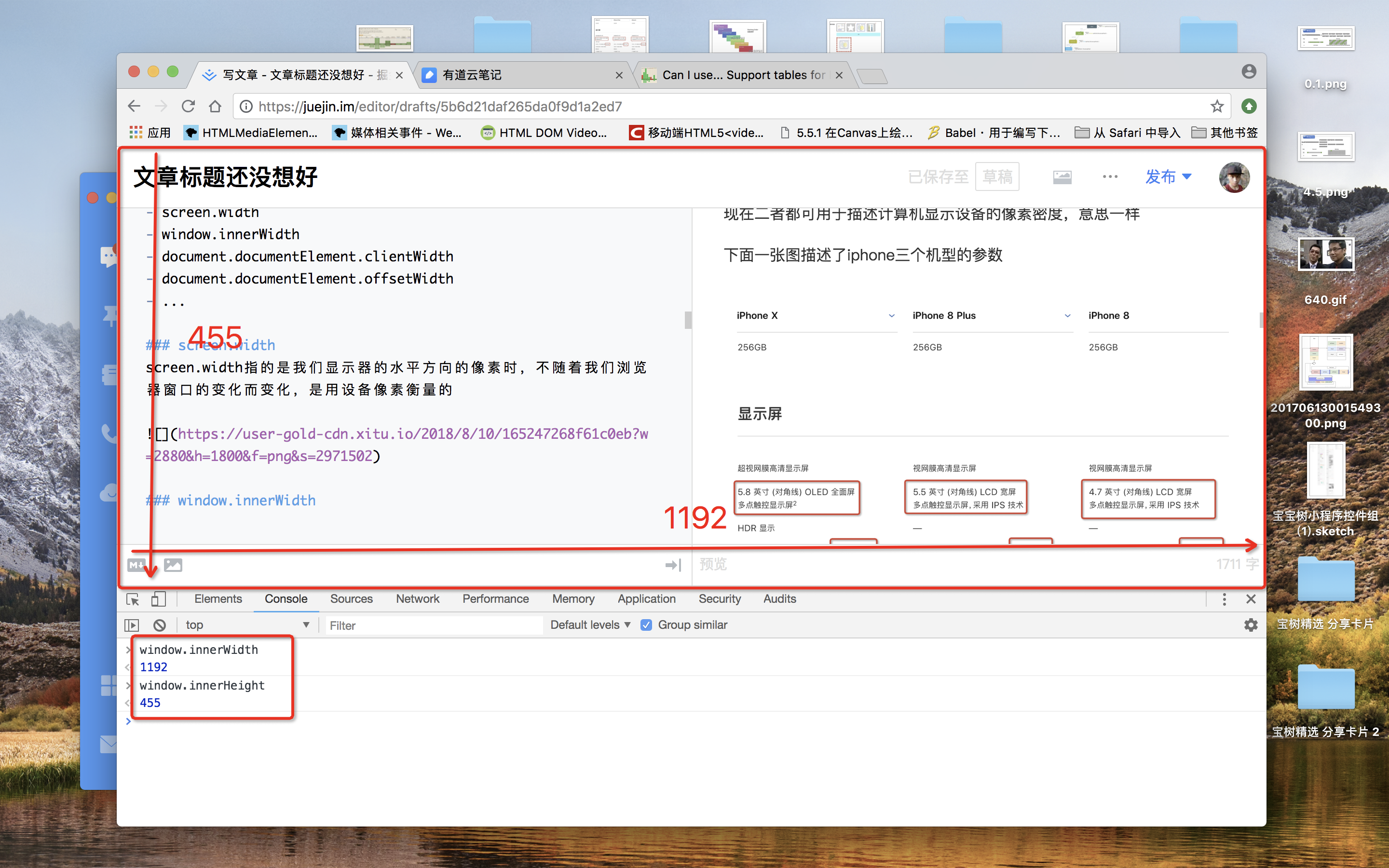The width and height of the screenshot is (1389, 868).
Task: Open 640.gif on the desktop
Action: point(1325,270)
